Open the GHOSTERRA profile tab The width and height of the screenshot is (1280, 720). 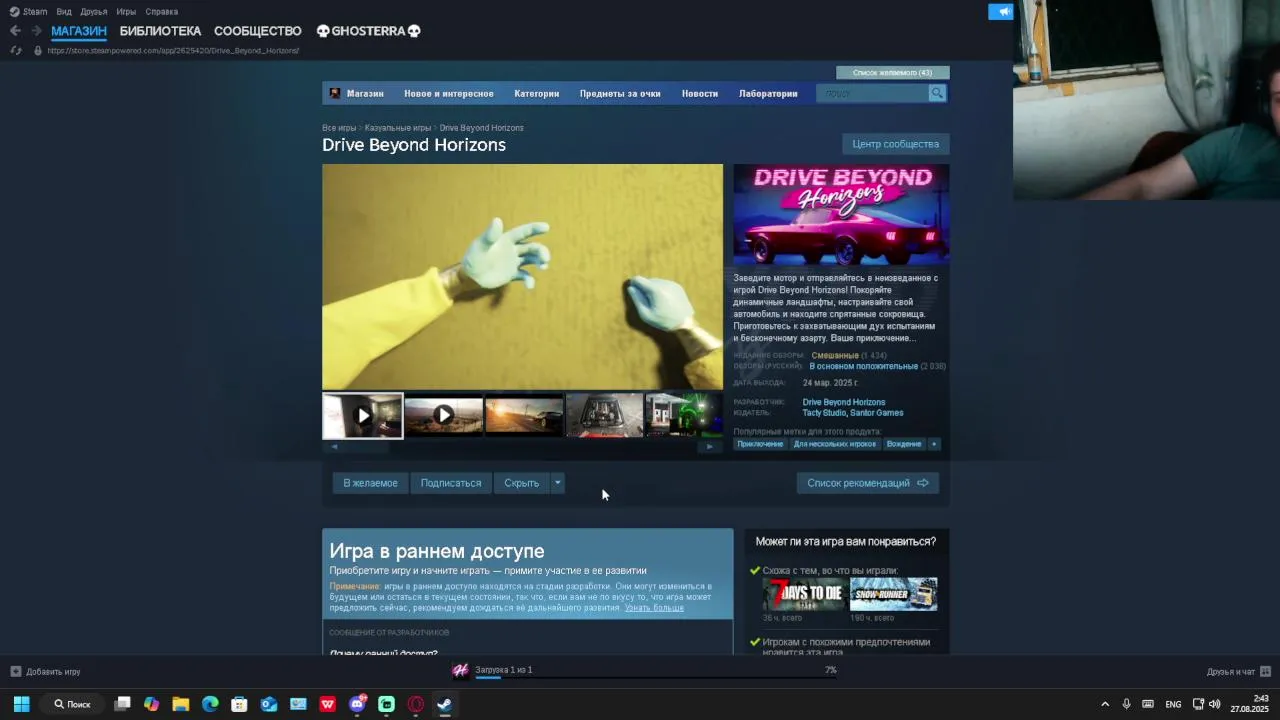(x=368, y=31)
